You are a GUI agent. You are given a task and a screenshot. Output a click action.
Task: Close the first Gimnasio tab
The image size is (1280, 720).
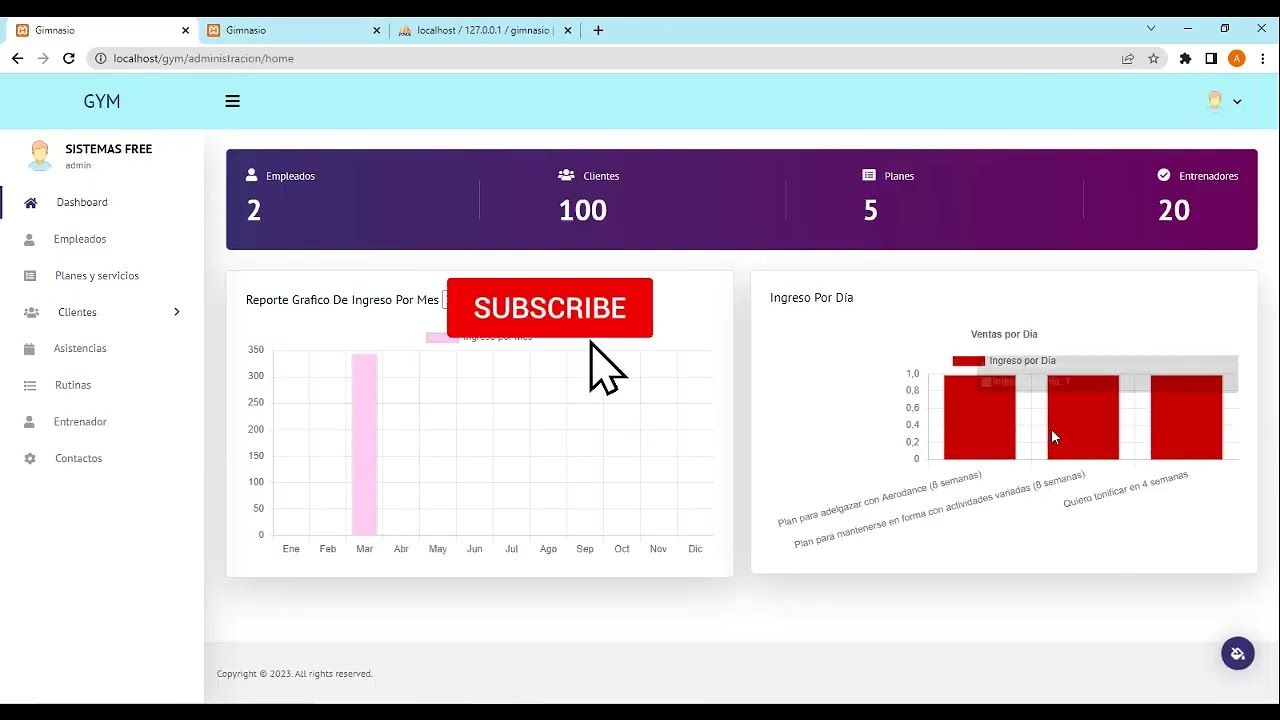click(x=185, y=30)
